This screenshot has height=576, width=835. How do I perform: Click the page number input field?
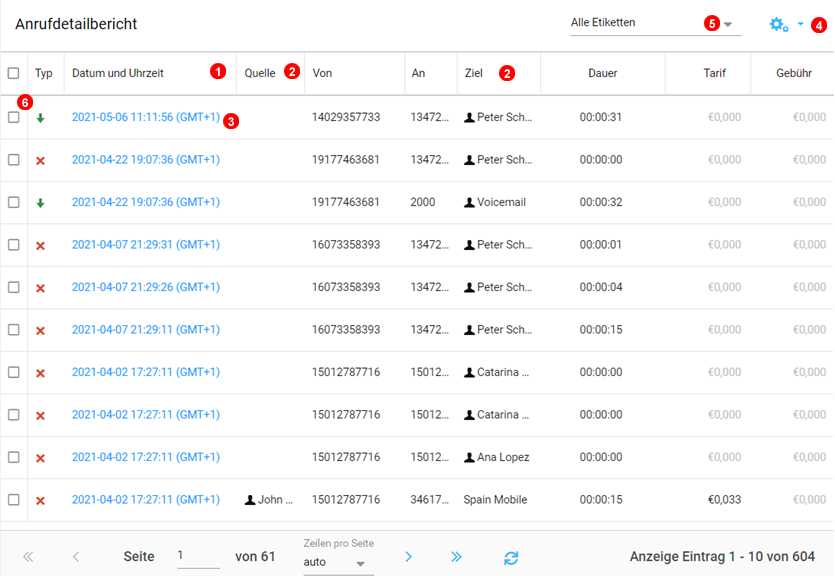(x=197, y=556)
